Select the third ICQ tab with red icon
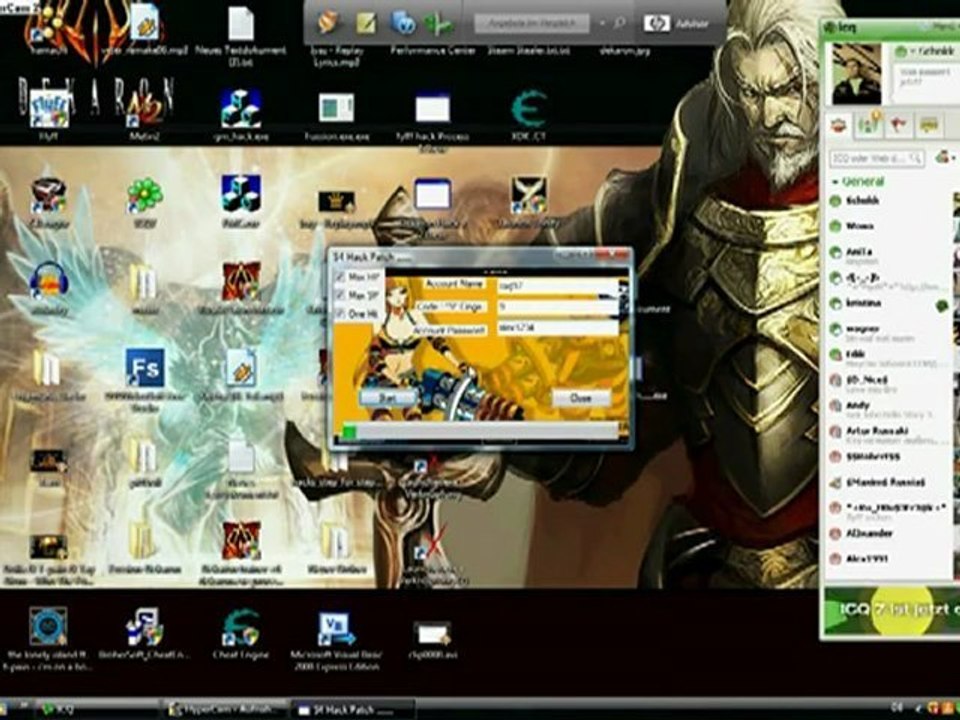The image size is (960, 720). (899, 125)
